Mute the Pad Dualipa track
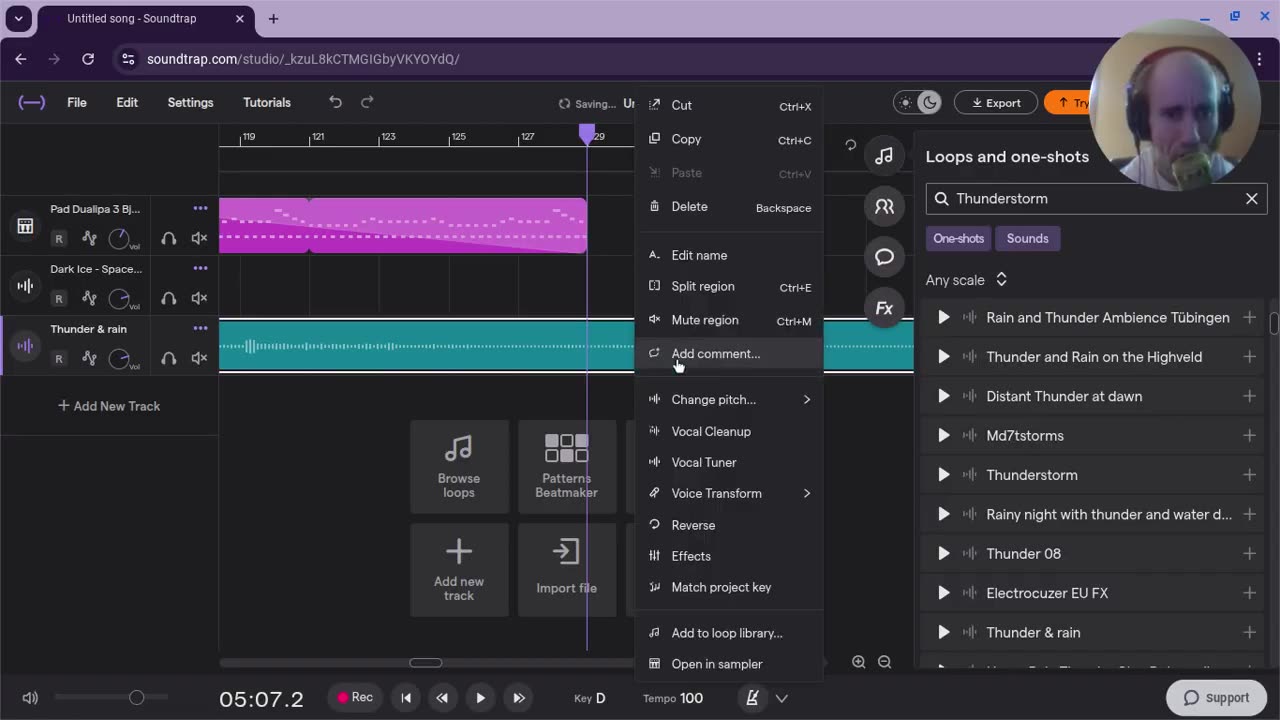1280x720 pixels. click(x=199, y=238)
